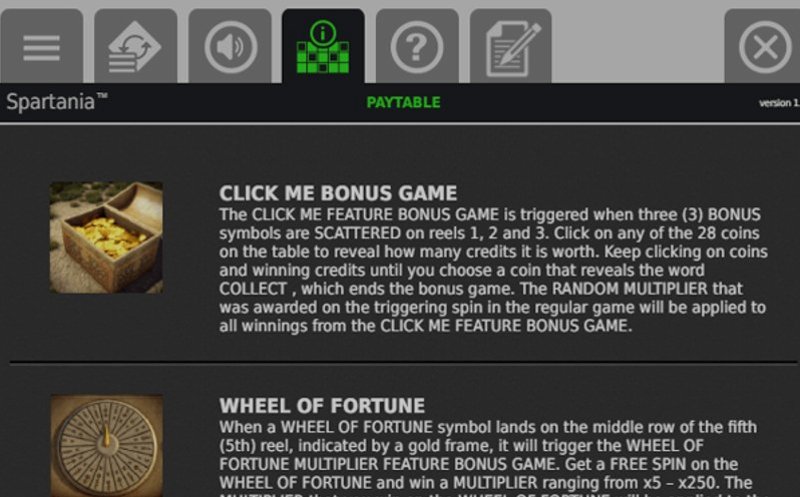
Task: Click the Click Me bonus description paragraph
Action: 493,270
